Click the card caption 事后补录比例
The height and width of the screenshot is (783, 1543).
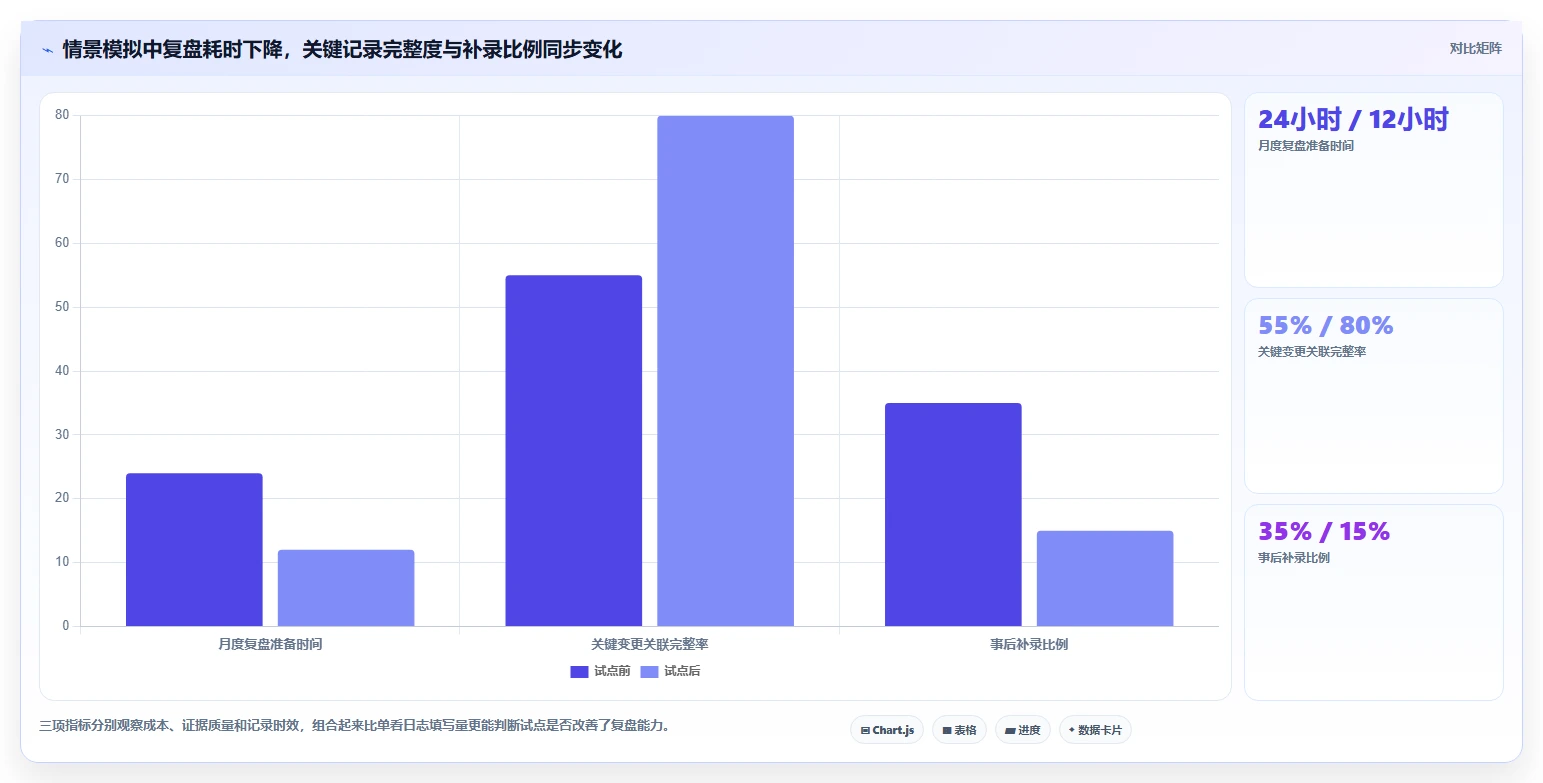1294,558
